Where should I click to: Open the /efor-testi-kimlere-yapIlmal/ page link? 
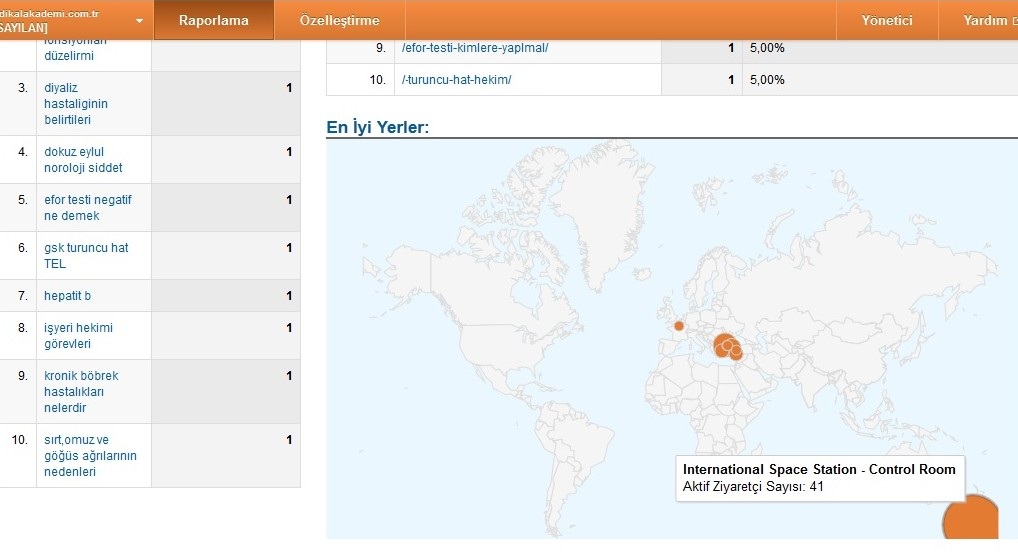click(x=474, y=47)
